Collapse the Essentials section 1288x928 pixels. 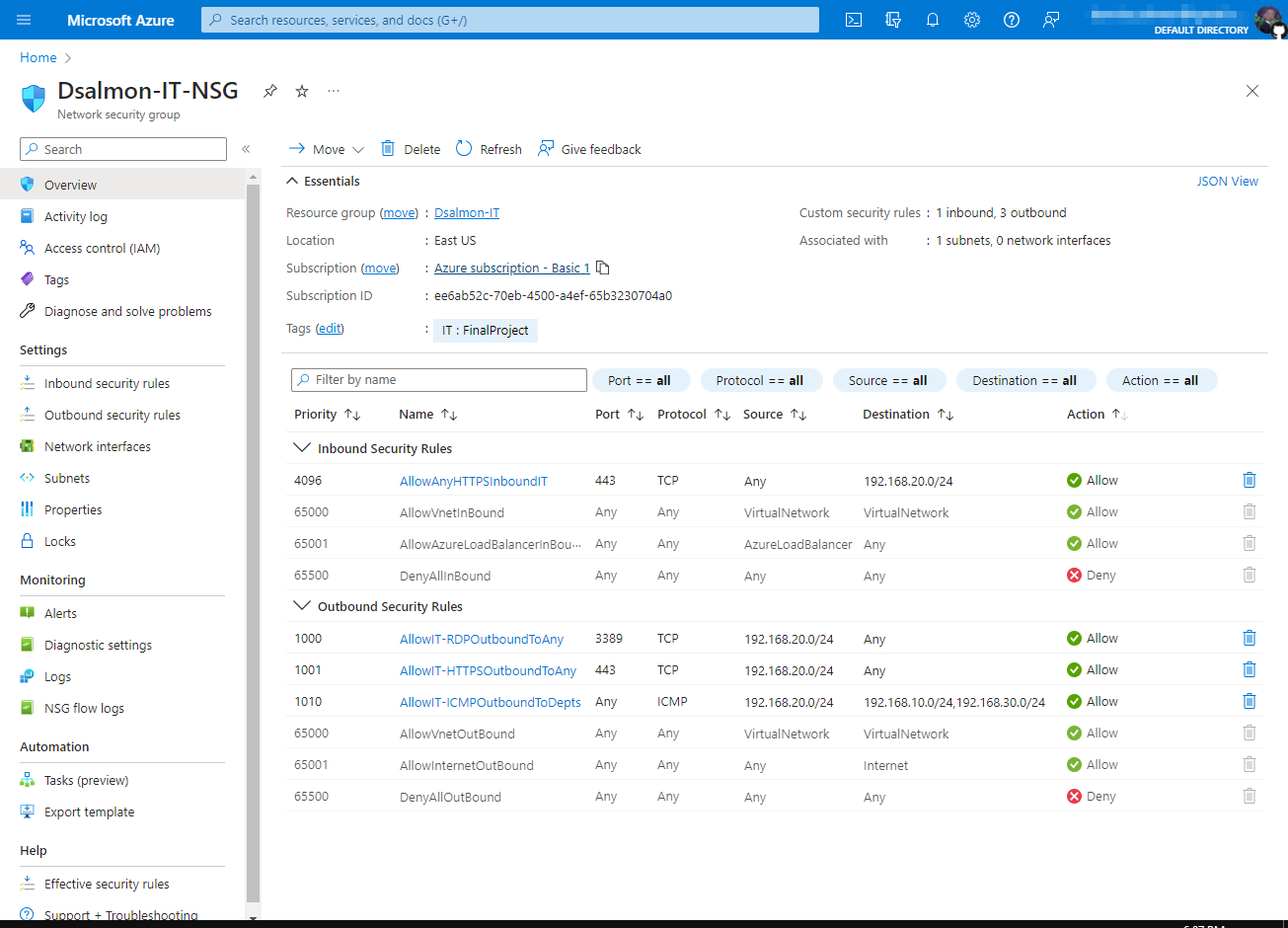[323, 181]
